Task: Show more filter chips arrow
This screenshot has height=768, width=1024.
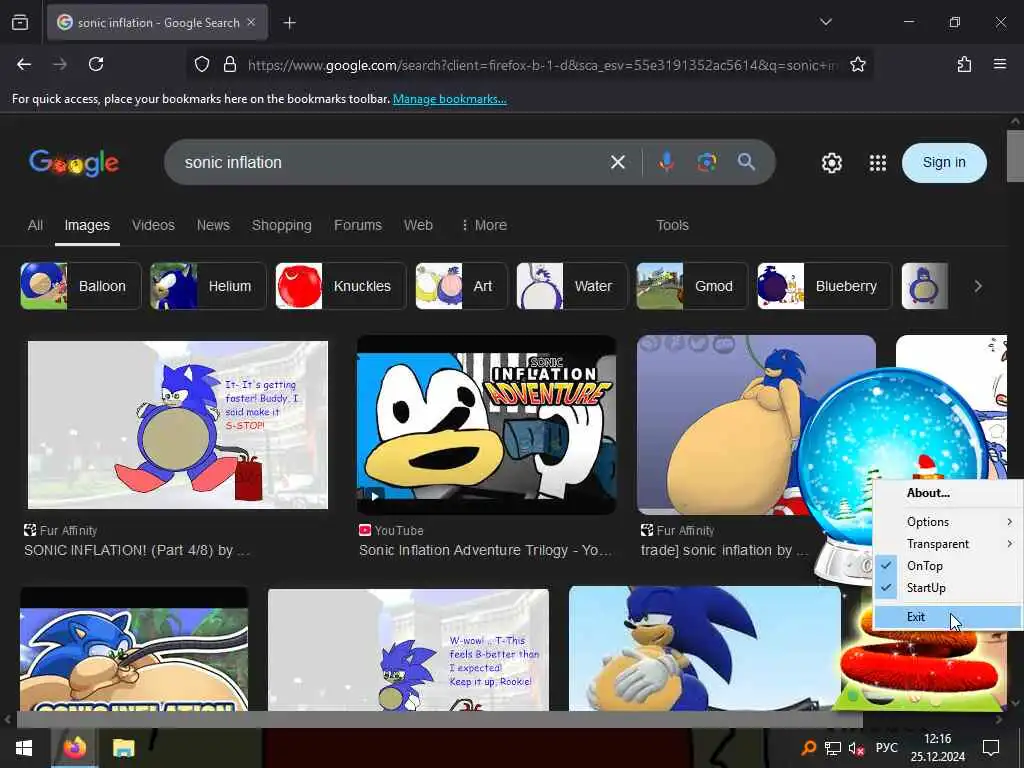Action: [978, 286]
